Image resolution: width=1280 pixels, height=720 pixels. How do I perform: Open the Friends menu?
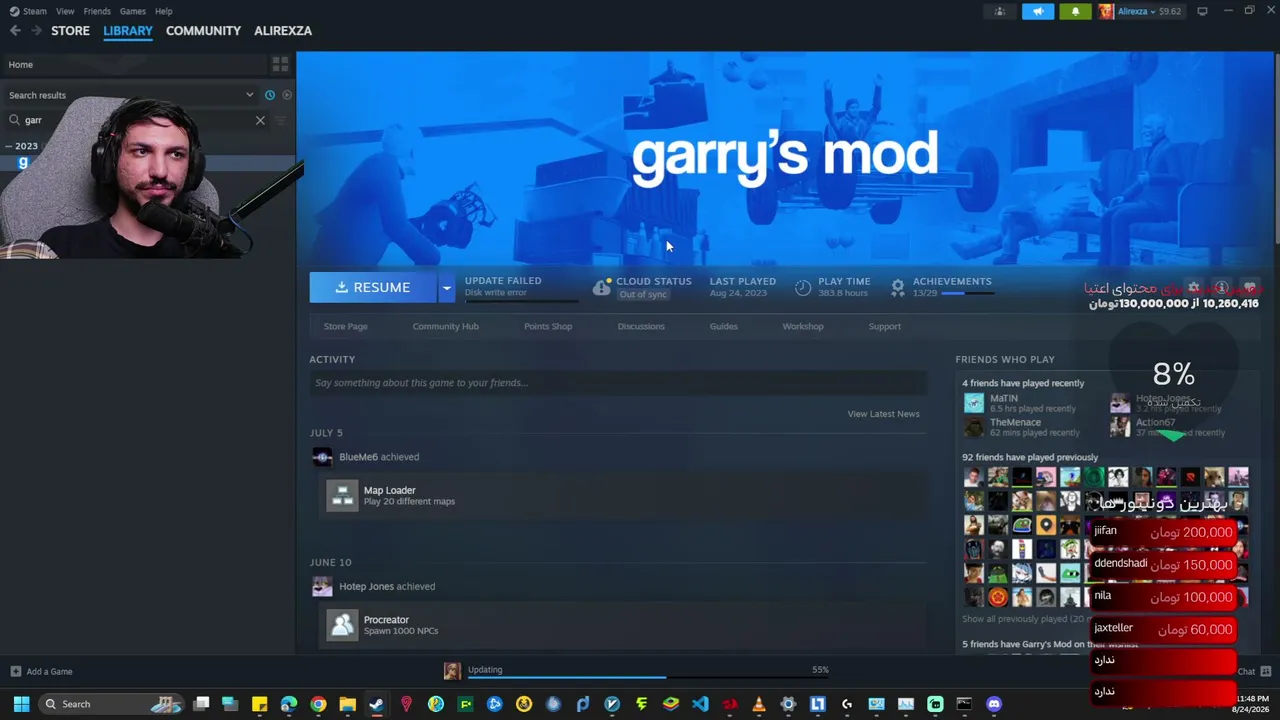(97, 11)
